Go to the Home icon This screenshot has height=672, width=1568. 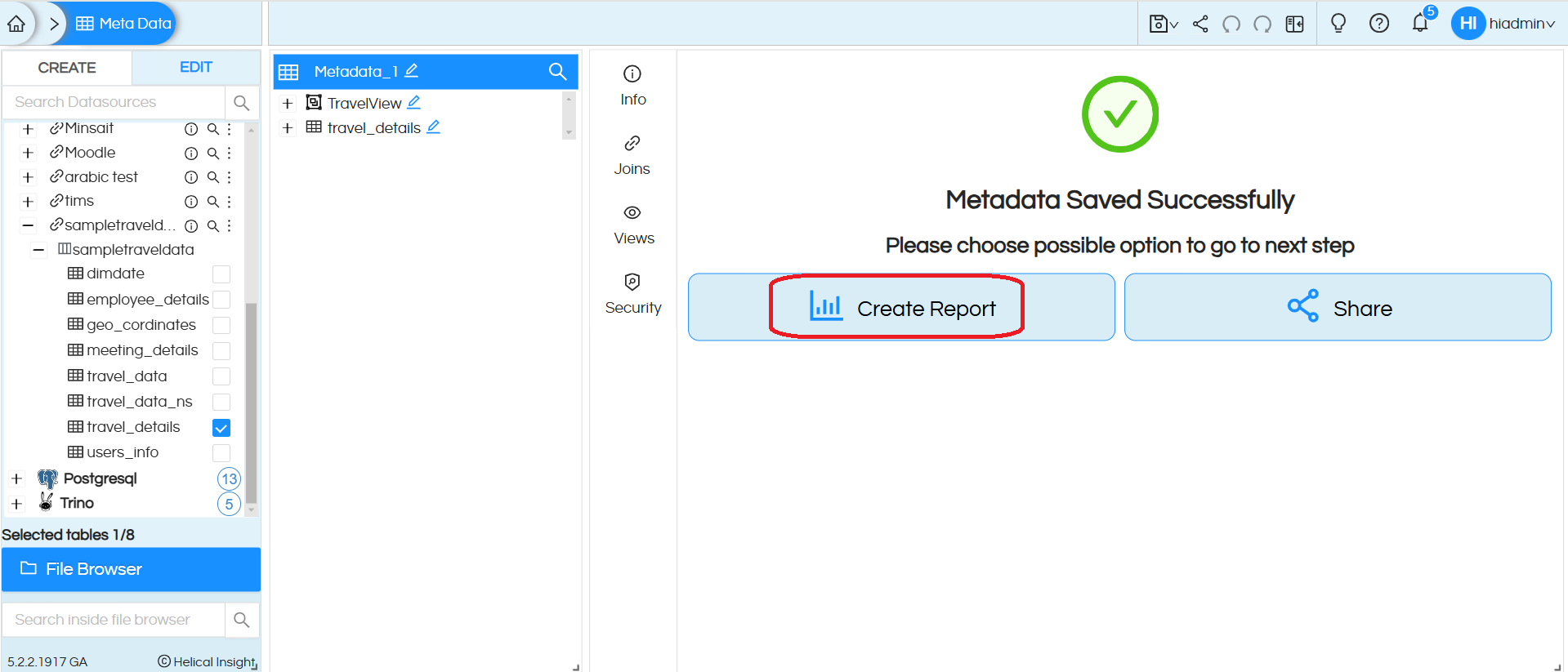click(x=16, y=24)
